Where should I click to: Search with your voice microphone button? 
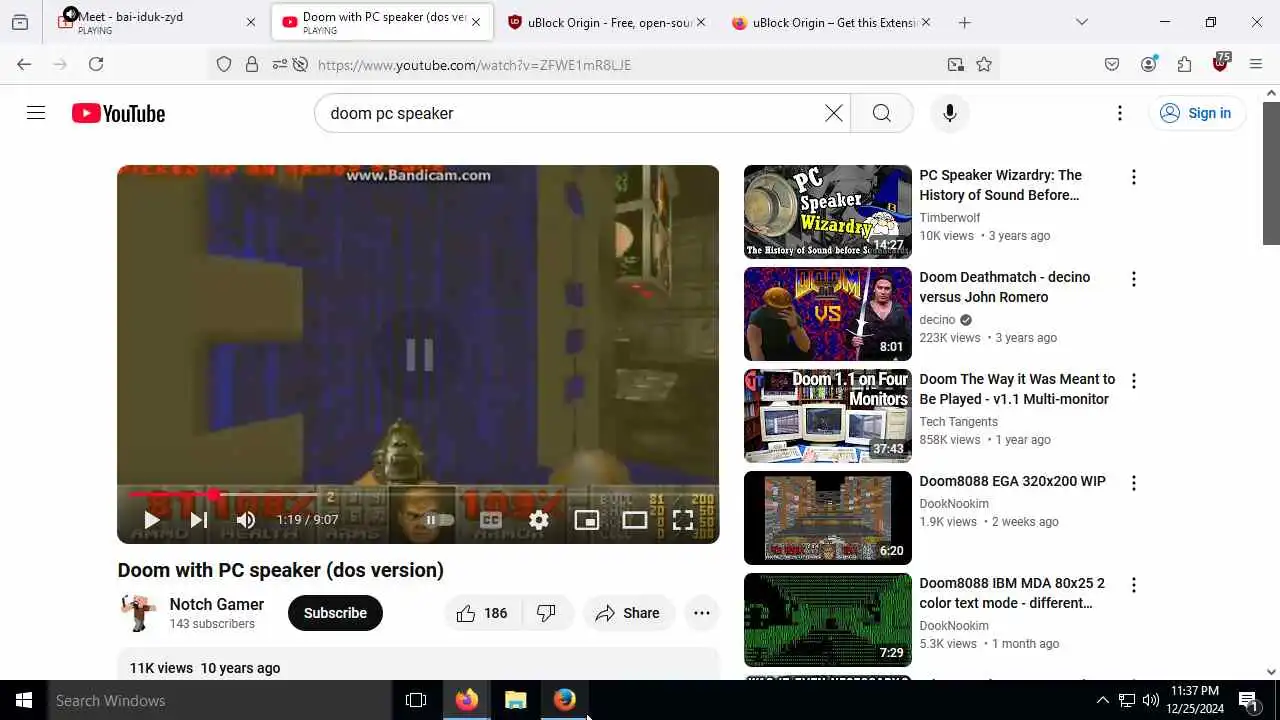tap(950, 113)
